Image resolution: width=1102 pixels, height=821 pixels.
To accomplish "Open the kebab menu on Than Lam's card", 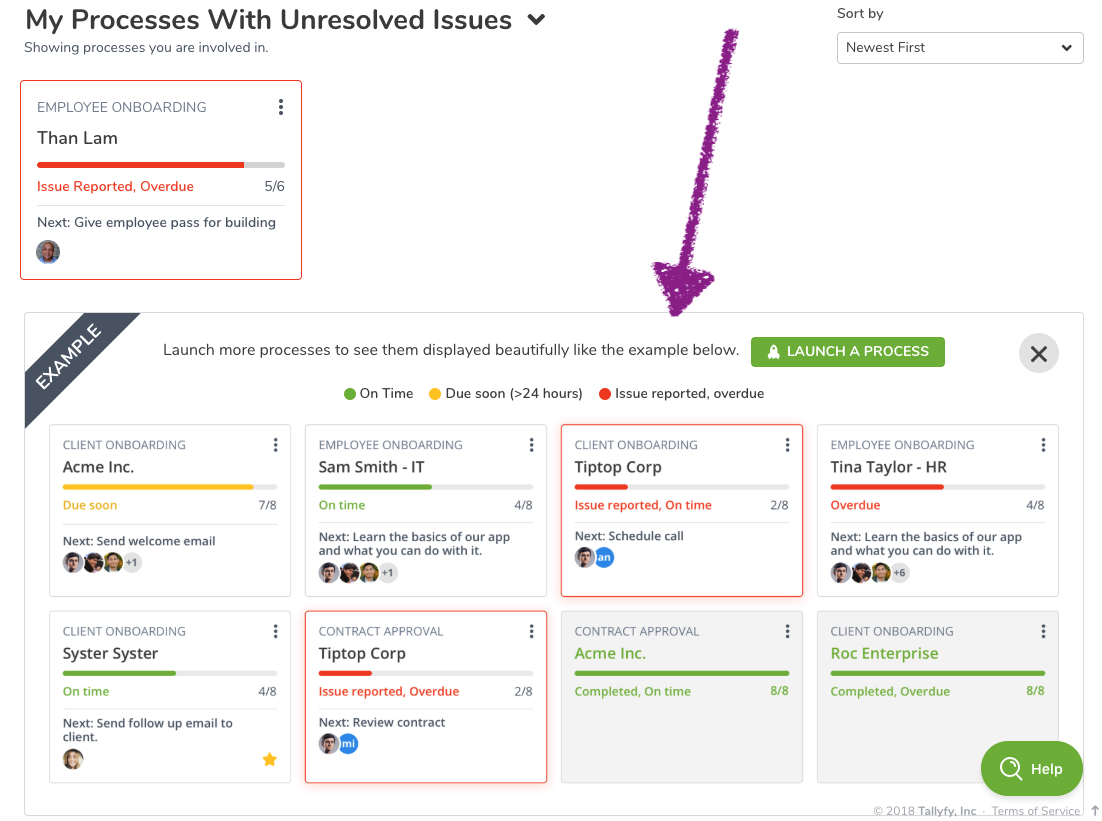I will click(281, 106).
